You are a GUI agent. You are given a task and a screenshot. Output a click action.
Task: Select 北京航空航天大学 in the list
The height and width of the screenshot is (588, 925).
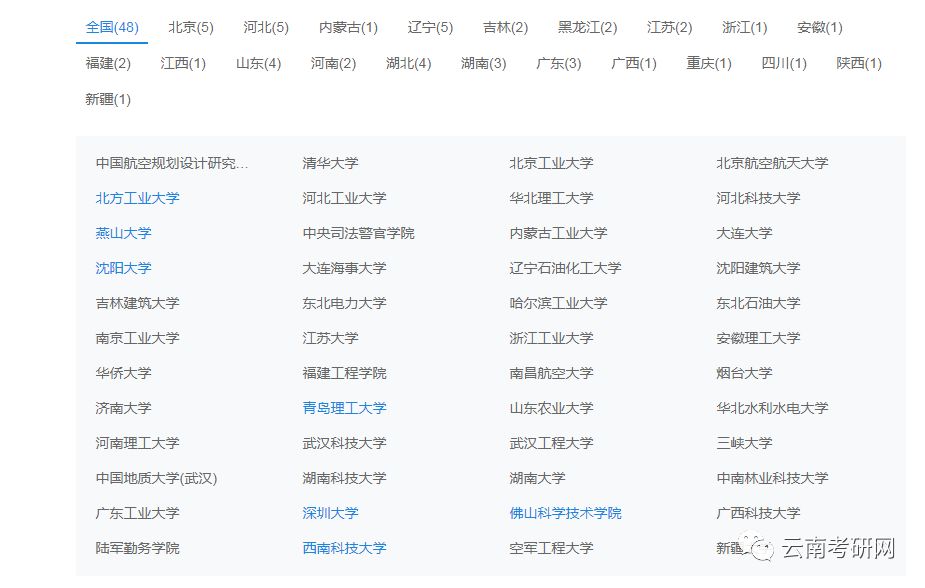pos(772,163)
